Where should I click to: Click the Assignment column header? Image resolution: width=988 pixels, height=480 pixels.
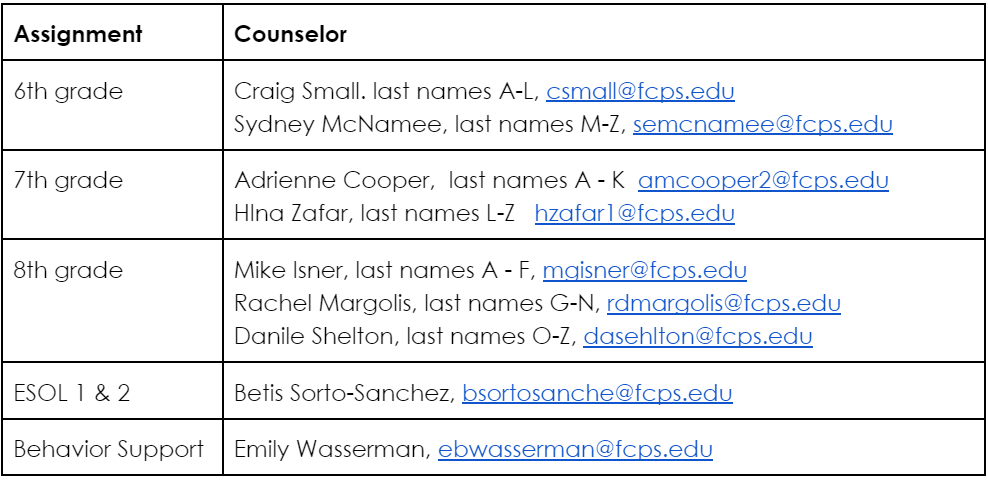(x=78, y=34)
